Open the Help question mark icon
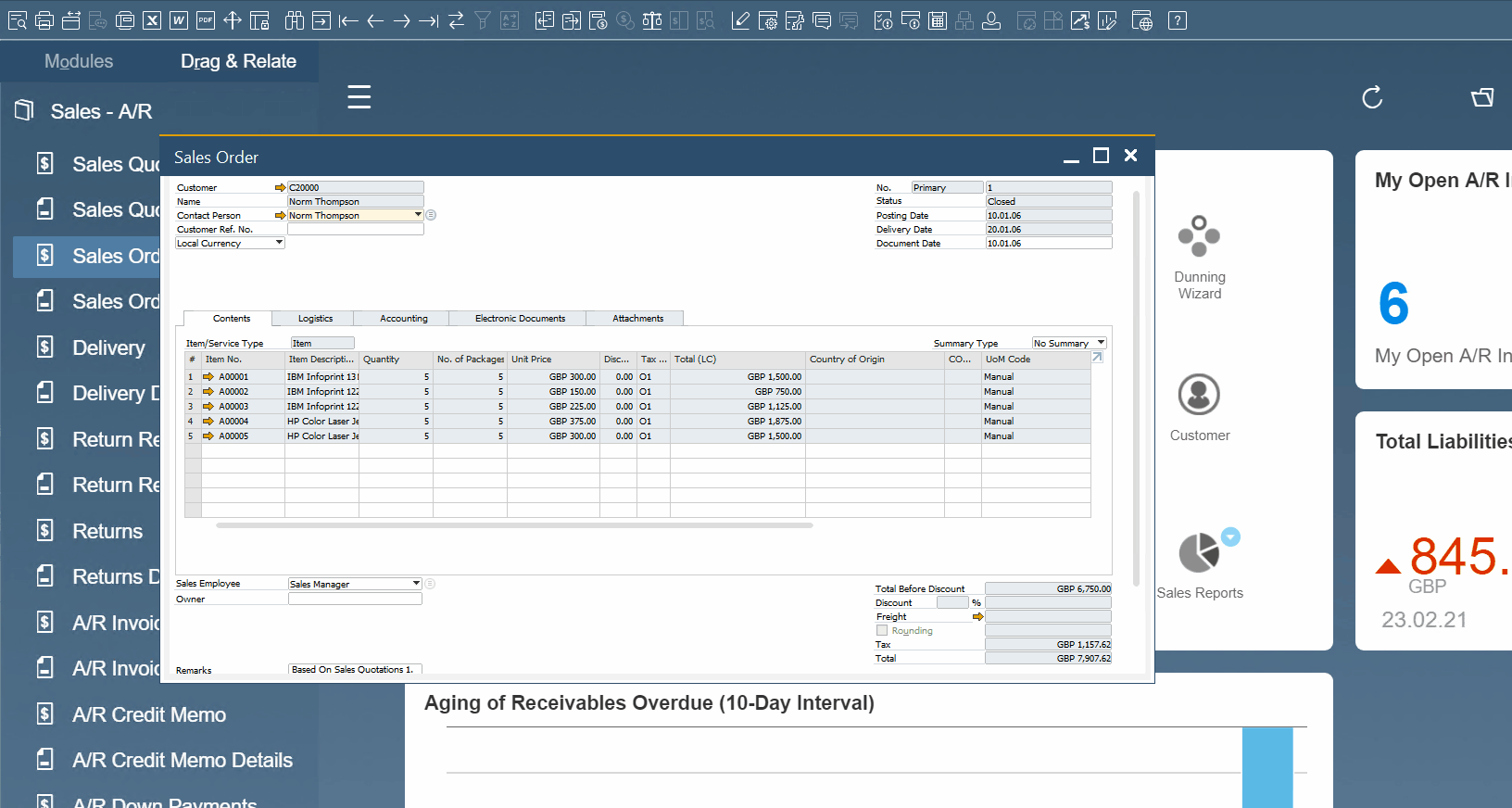This screenshot has height=808, width=1512. pos(1177,20)
